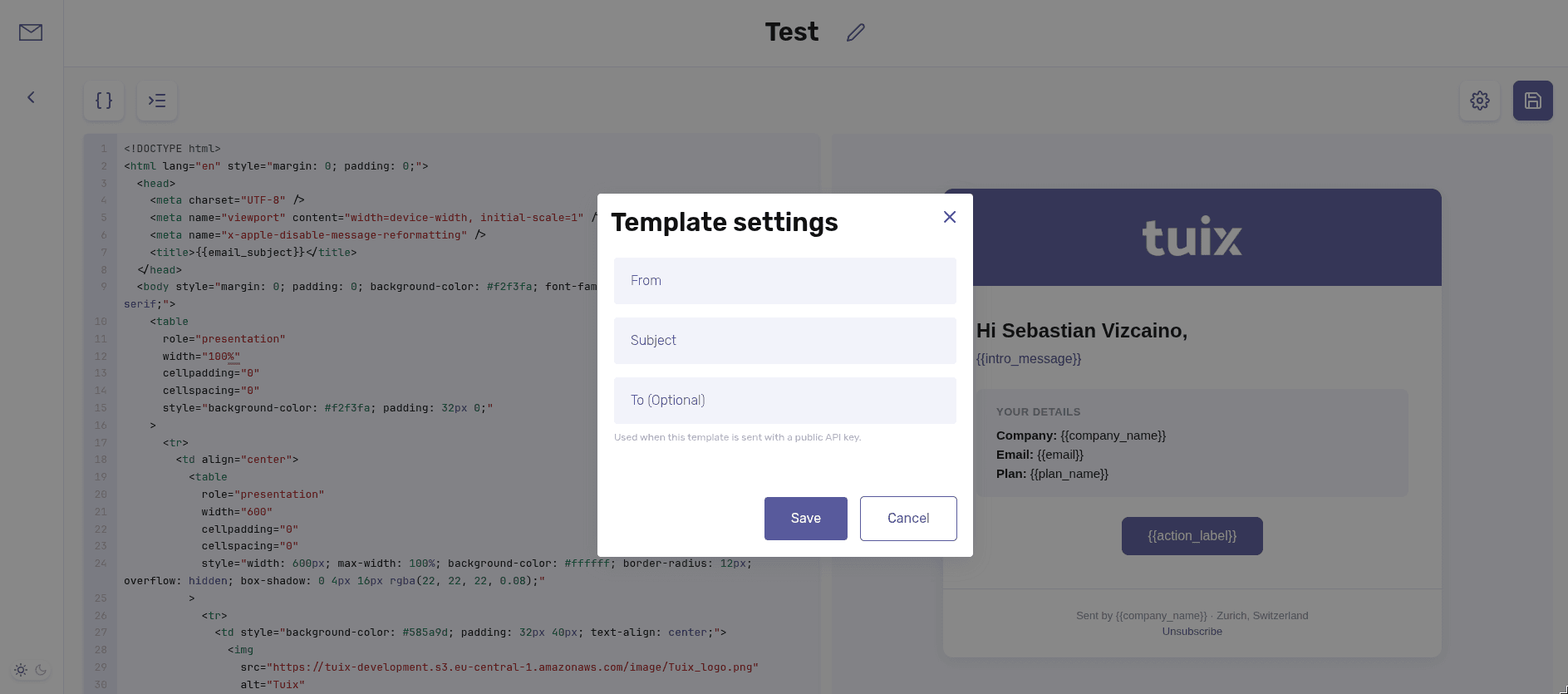Click the API key hint text
The image size is (1568, 694).
738,437
